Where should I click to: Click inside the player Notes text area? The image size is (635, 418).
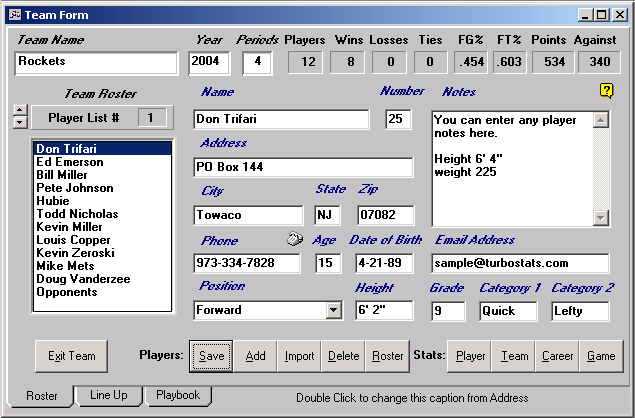[512, 168]
